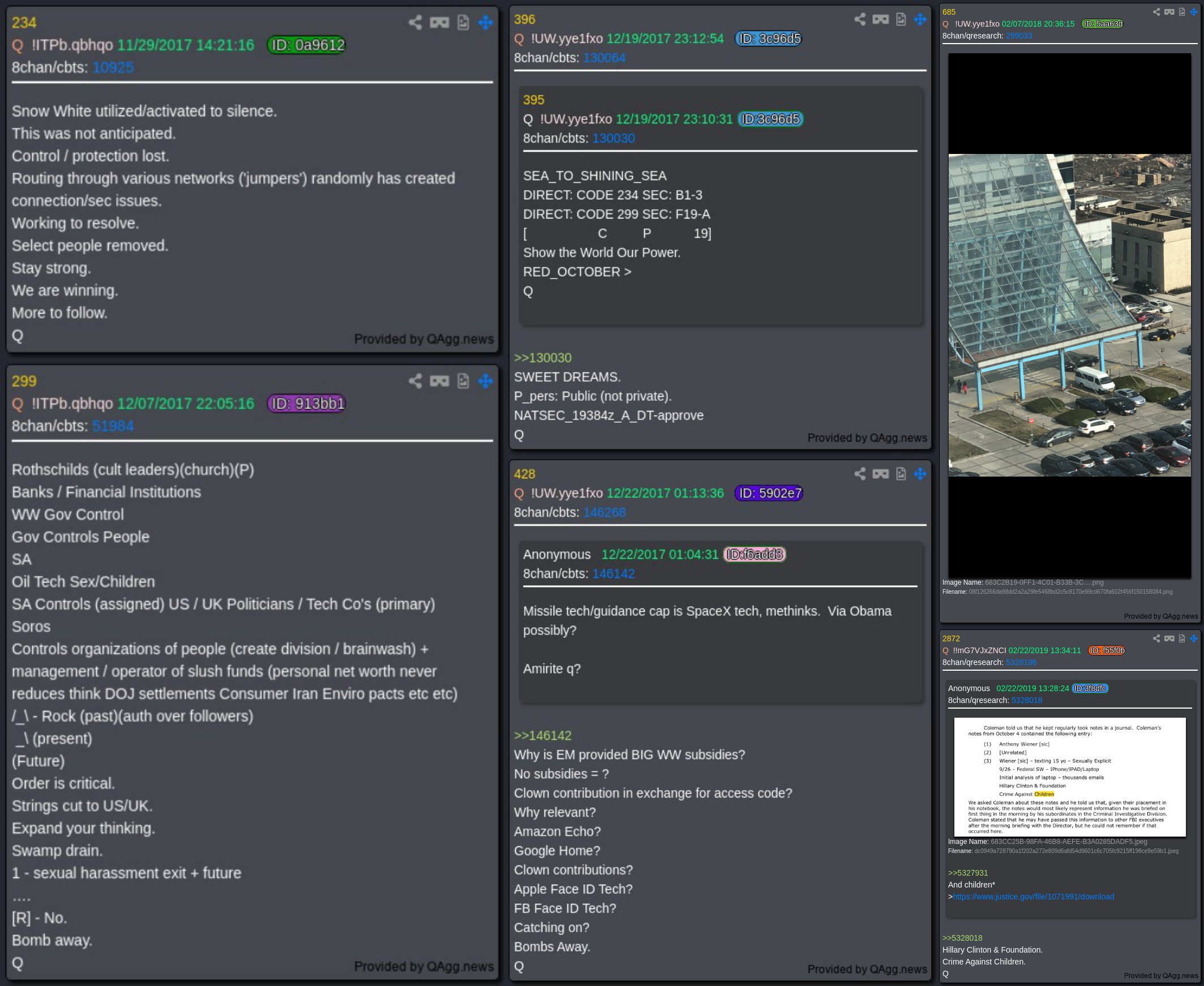The image size is (1204, 986).
Task: Follow the justice.gov file download link
Action: (1033, 897)
